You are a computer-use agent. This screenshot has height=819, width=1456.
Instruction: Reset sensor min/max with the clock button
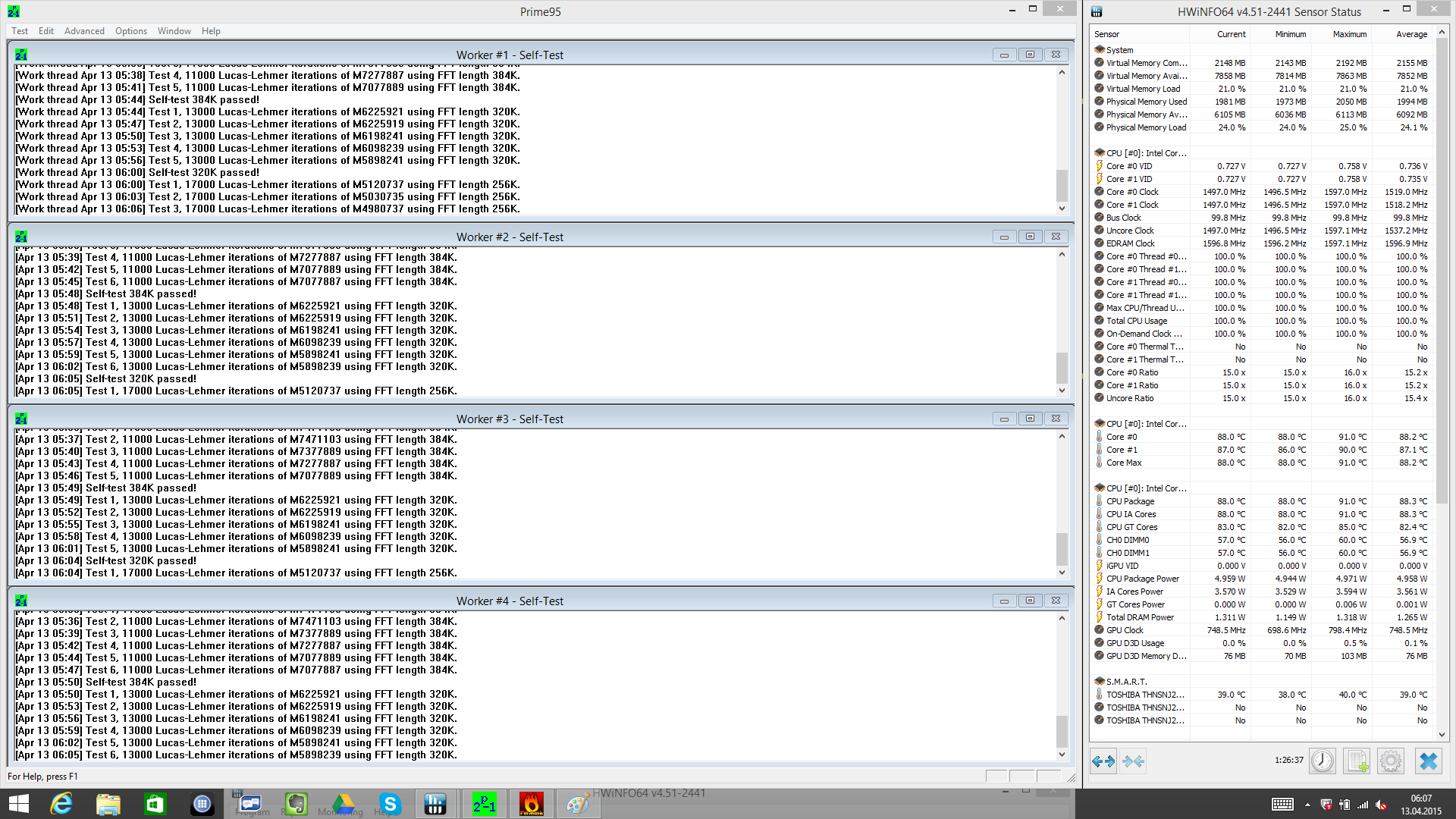[1322, 761]
